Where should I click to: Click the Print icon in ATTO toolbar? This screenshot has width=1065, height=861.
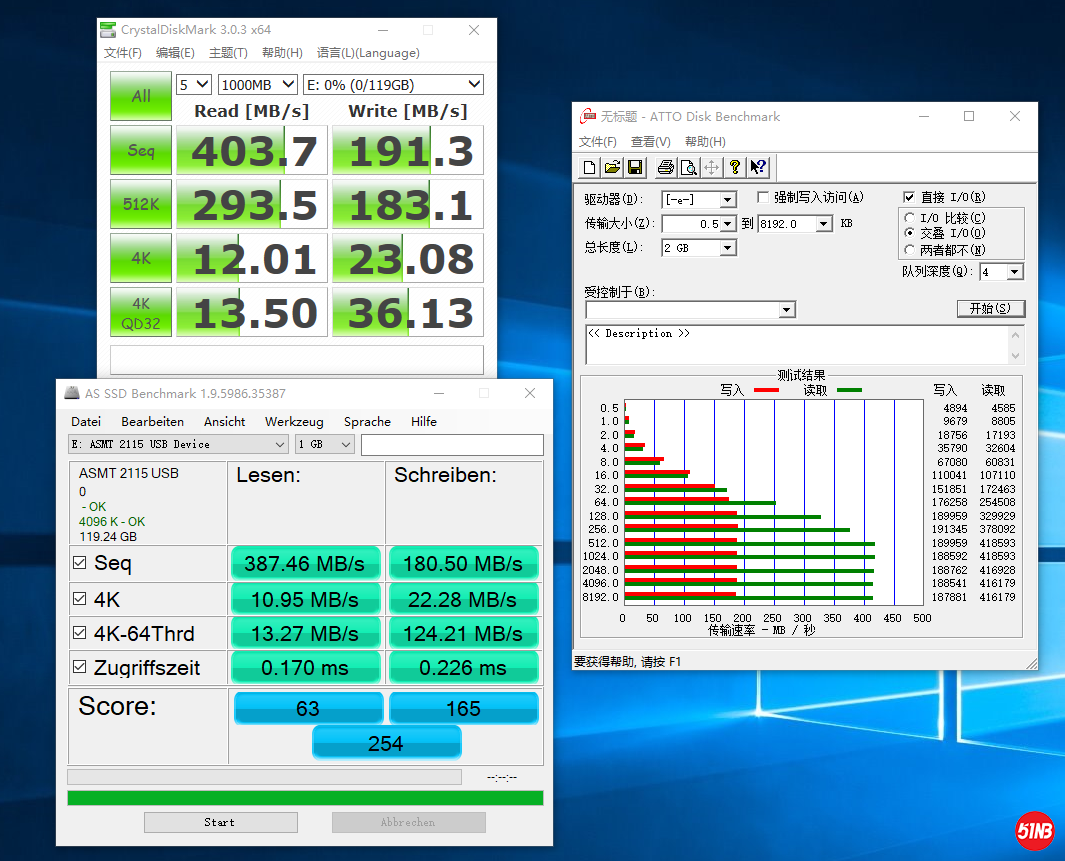665,167
